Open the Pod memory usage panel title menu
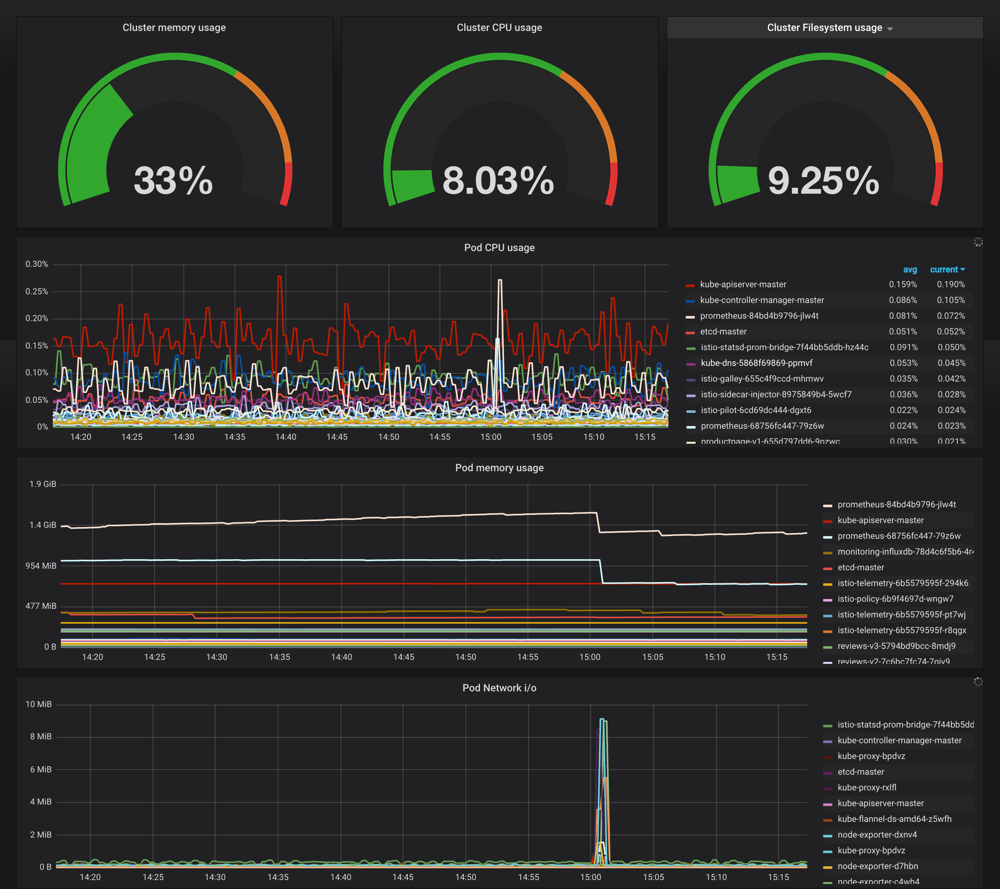This screenshot has height=889, width=1000. pos(499,467)
